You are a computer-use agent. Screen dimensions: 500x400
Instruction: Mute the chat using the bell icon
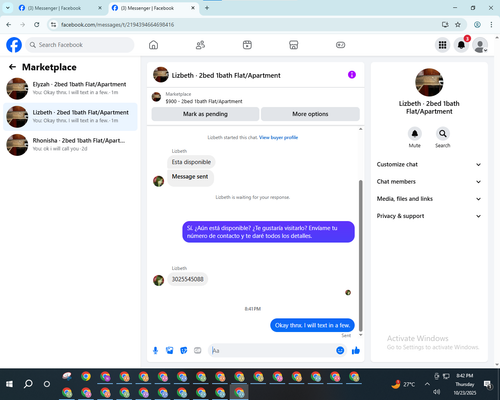click(x=414, y=134)
